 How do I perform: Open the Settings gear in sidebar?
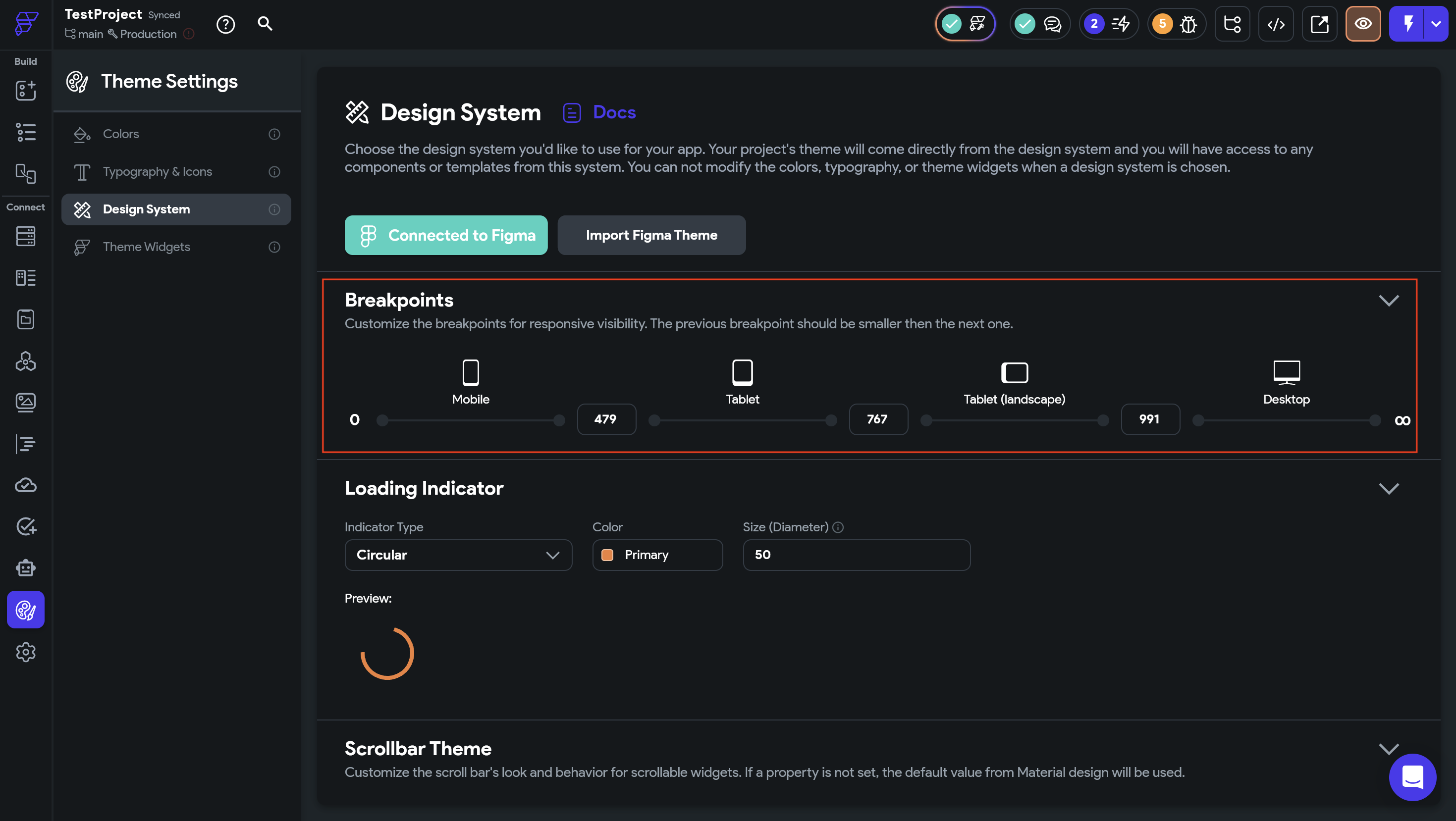click(x=25, y=652)
